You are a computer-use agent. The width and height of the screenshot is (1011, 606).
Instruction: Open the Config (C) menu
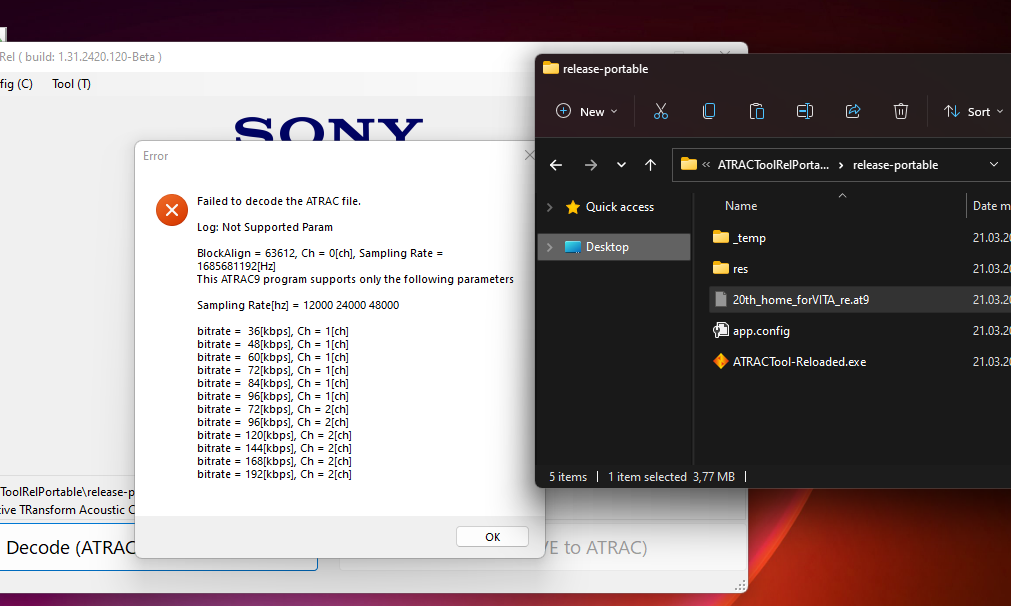tap(15, 84)
